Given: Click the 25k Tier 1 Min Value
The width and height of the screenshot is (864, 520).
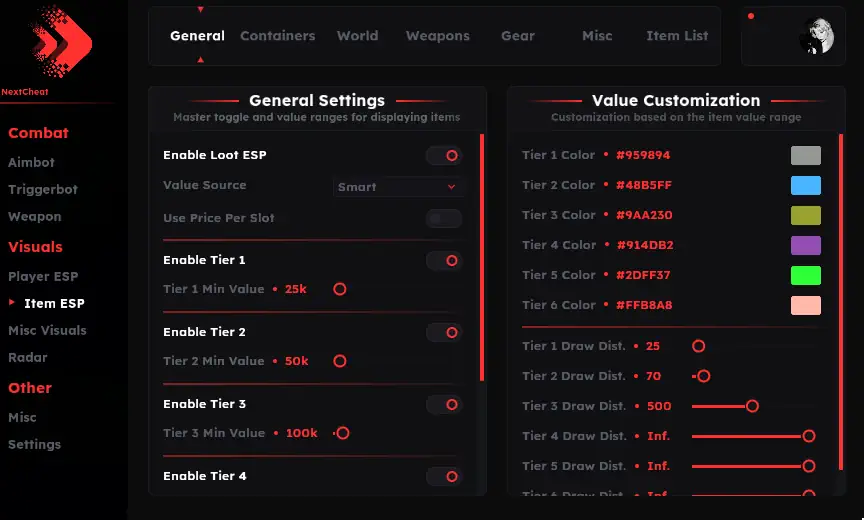Looking at the screenshot, I should coord(295,289).
